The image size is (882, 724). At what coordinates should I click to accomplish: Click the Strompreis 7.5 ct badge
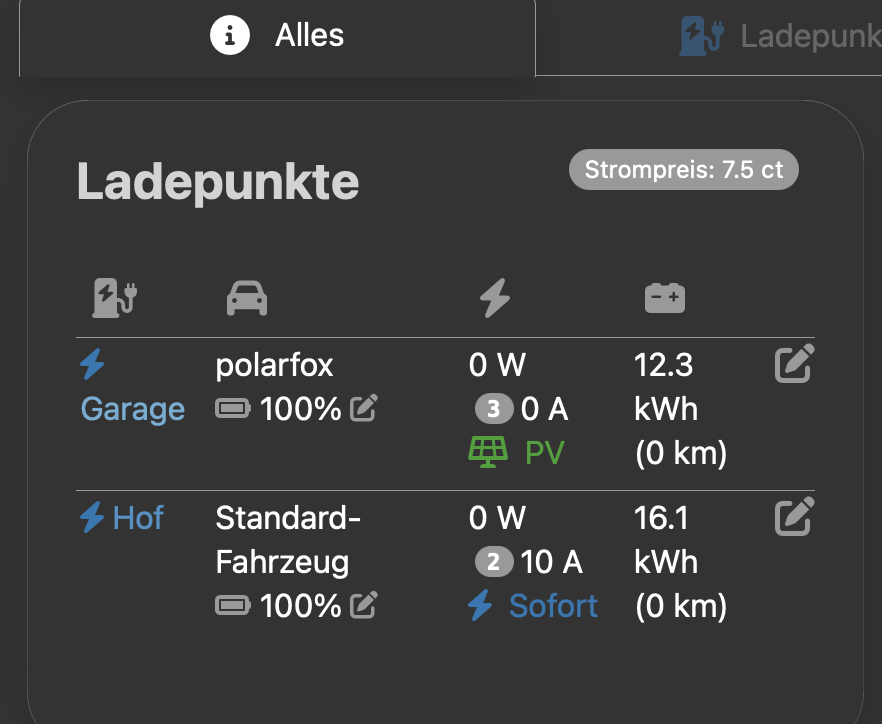click(x=684, y=170)
